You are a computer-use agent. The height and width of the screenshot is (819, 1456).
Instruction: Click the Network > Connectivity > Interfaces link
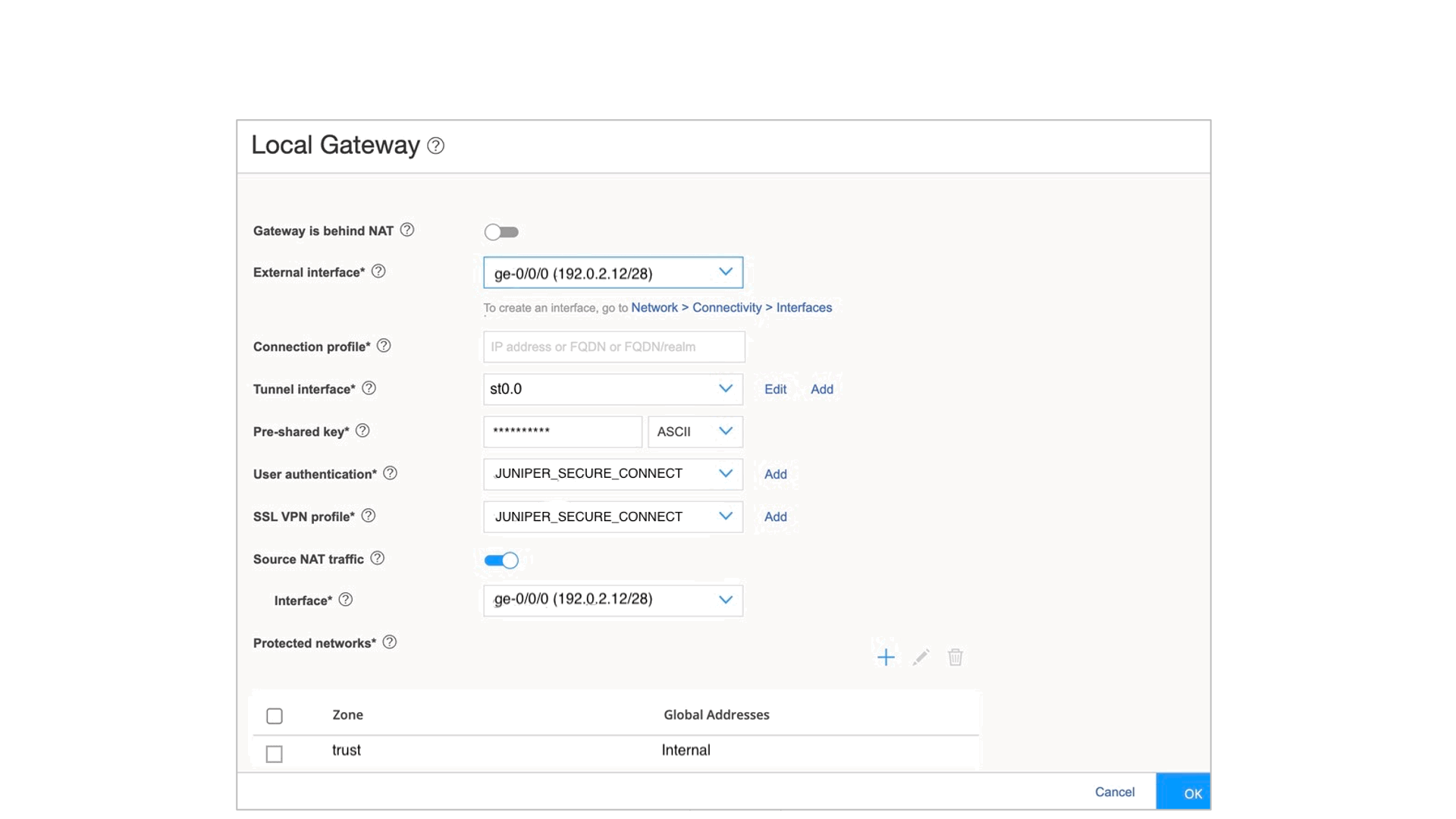[x=731, y=307]
